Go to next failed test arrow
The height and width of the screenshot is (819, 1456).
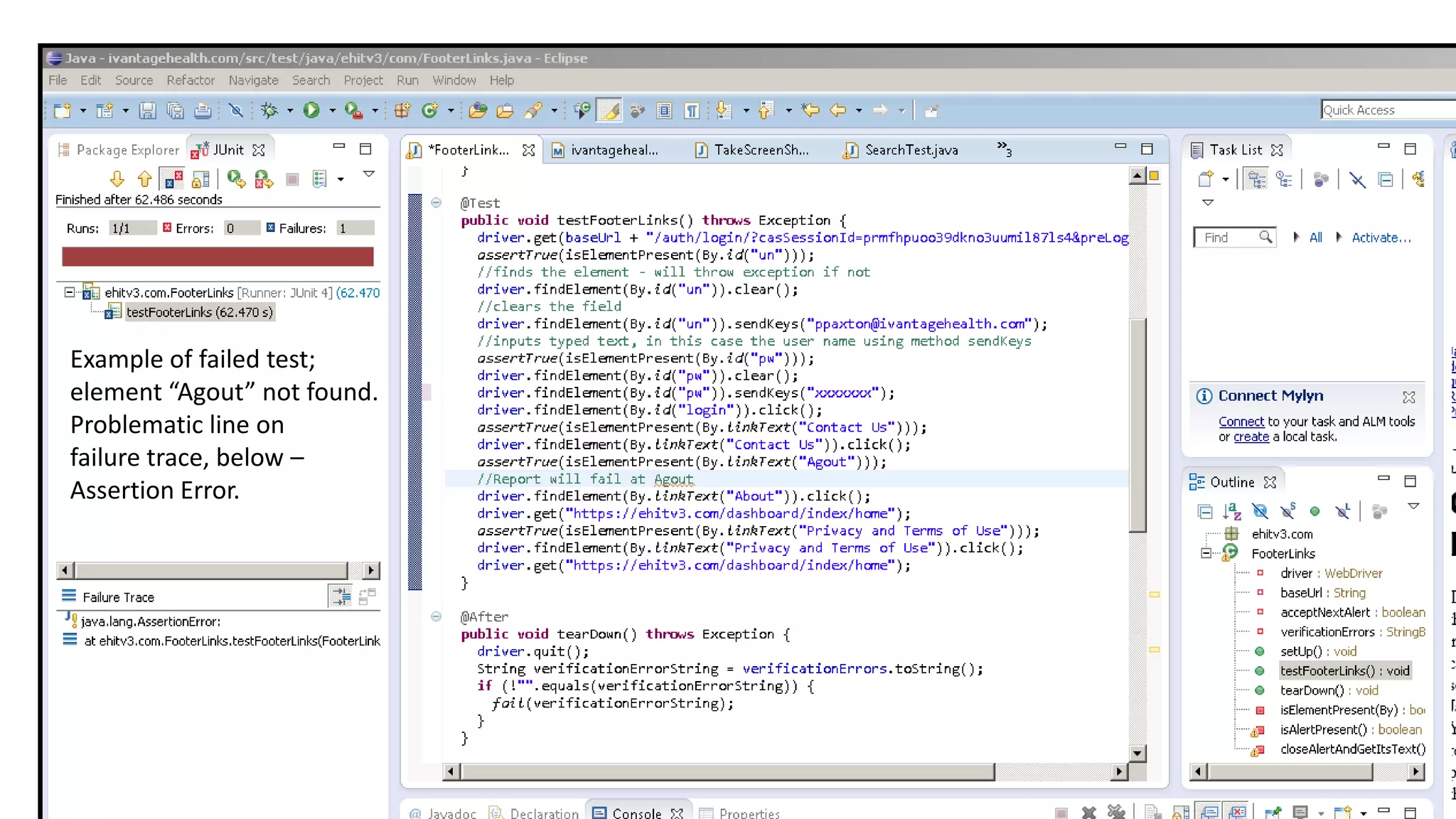[117, 179]
